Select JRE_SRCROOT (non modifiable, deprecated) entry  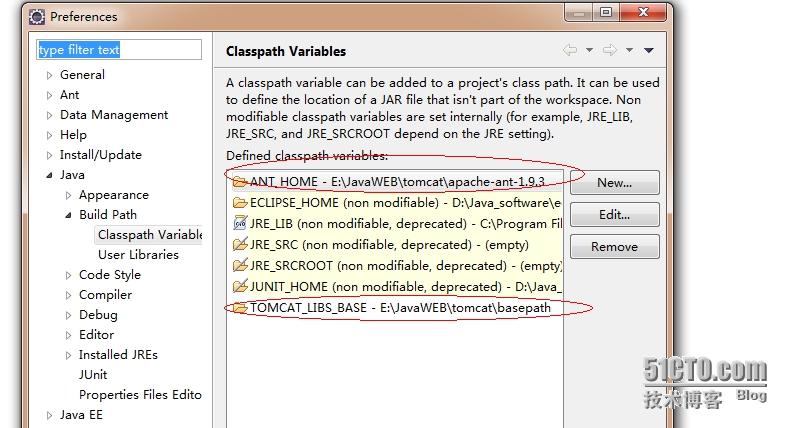[x=395, y=266]
